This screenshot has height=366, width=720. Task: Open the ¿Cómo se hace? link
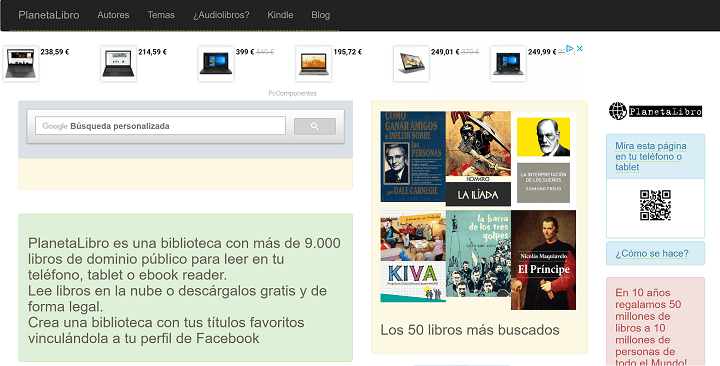coord(652,253)
